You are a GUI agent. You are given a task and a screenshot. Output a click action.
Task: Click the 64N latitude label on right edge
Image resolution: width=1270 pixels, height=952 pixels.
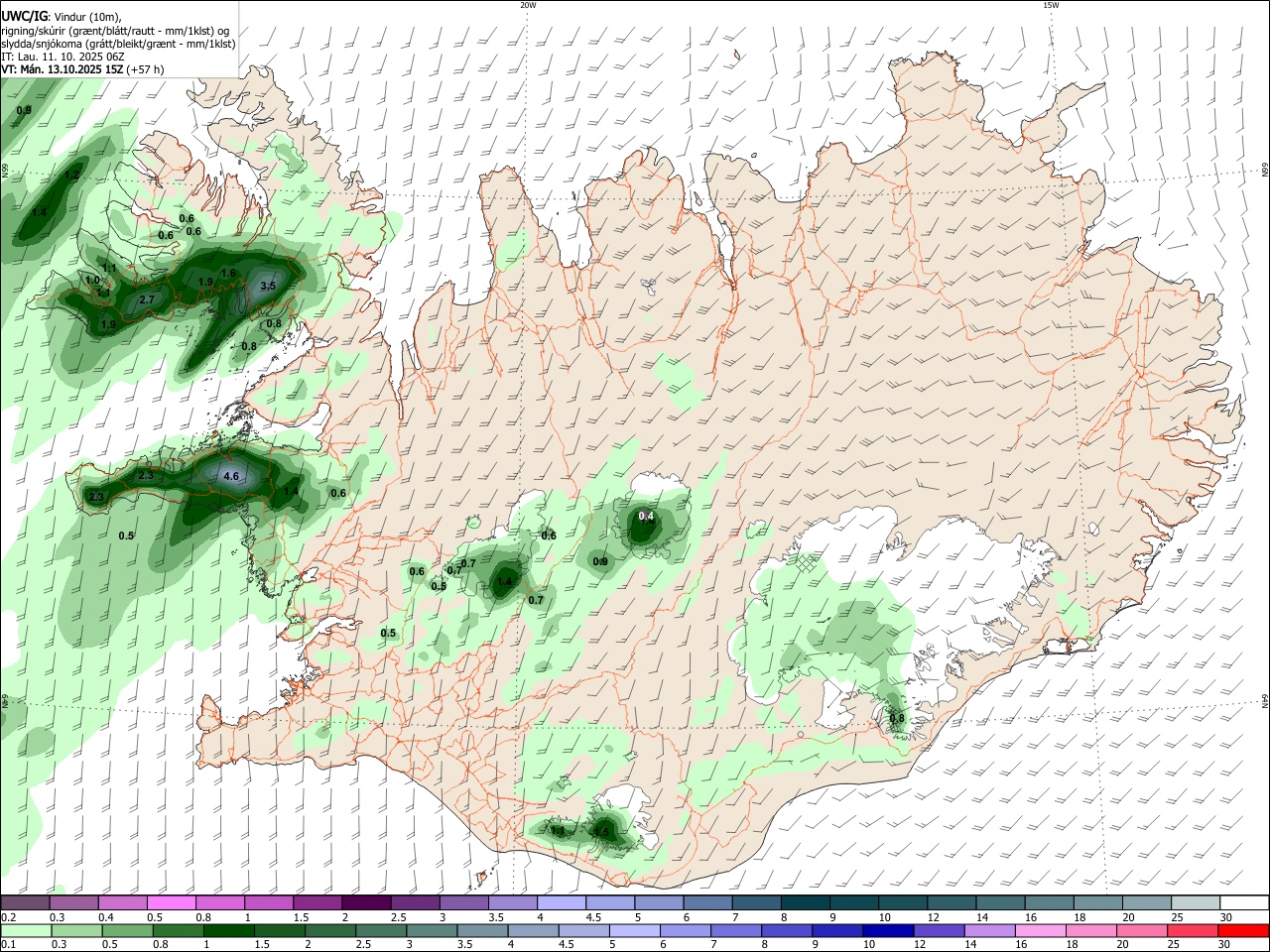tap(1265, 700)
